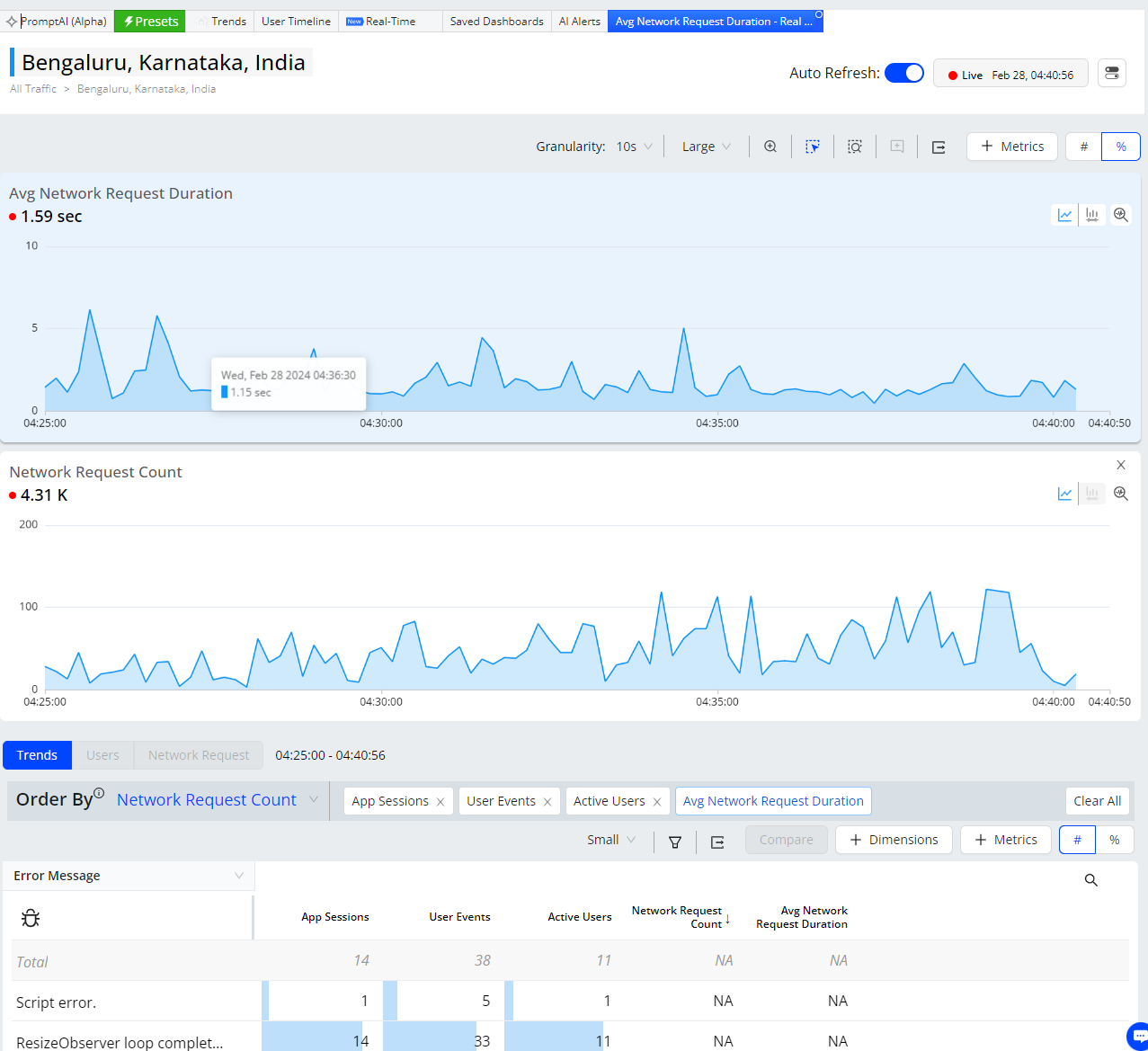Click the search magnifier icon in table

click(1091, 880)
